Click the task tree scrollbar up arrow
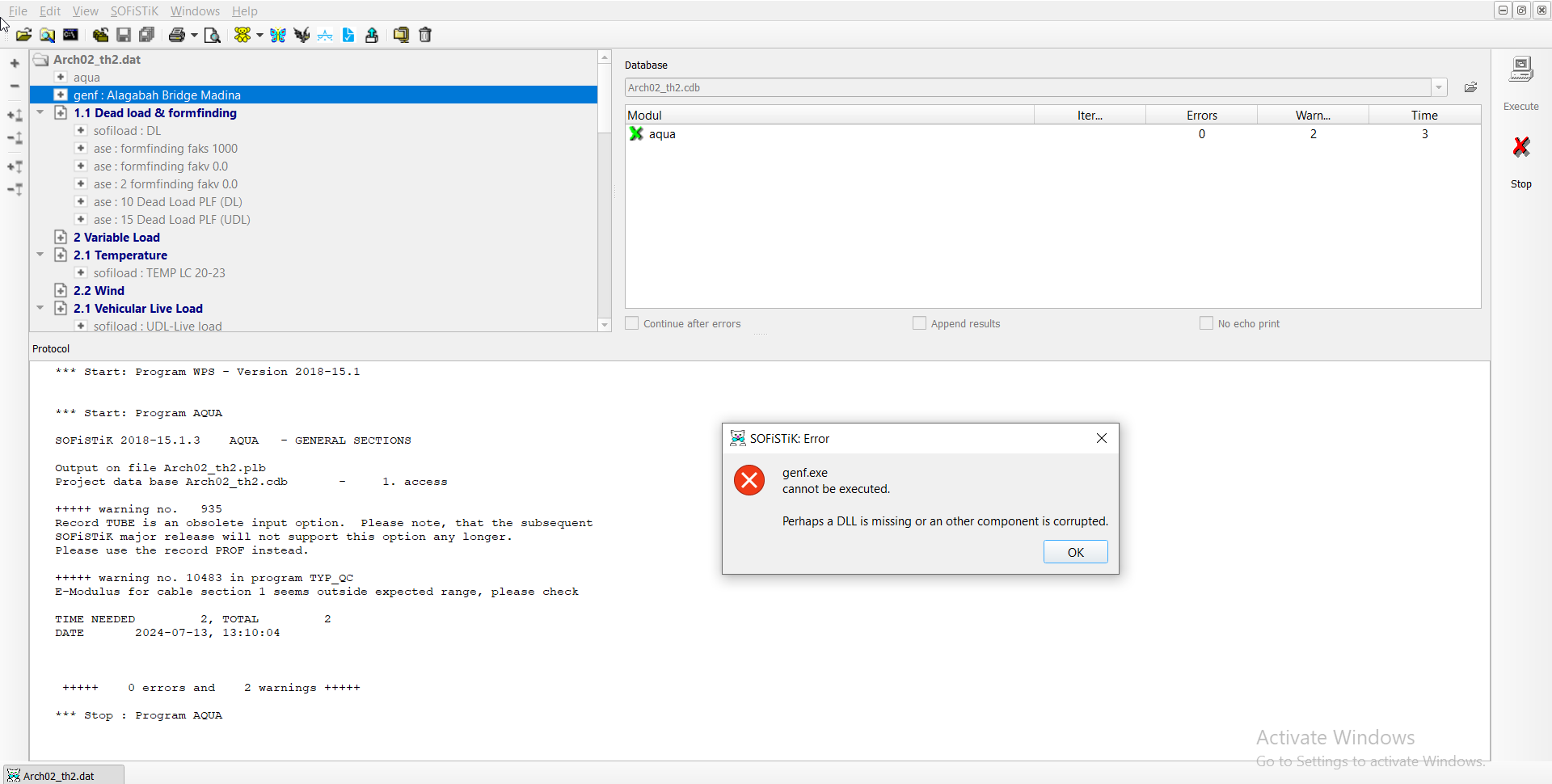This screenshot has height=784, width=1552. tap(605, 57)
